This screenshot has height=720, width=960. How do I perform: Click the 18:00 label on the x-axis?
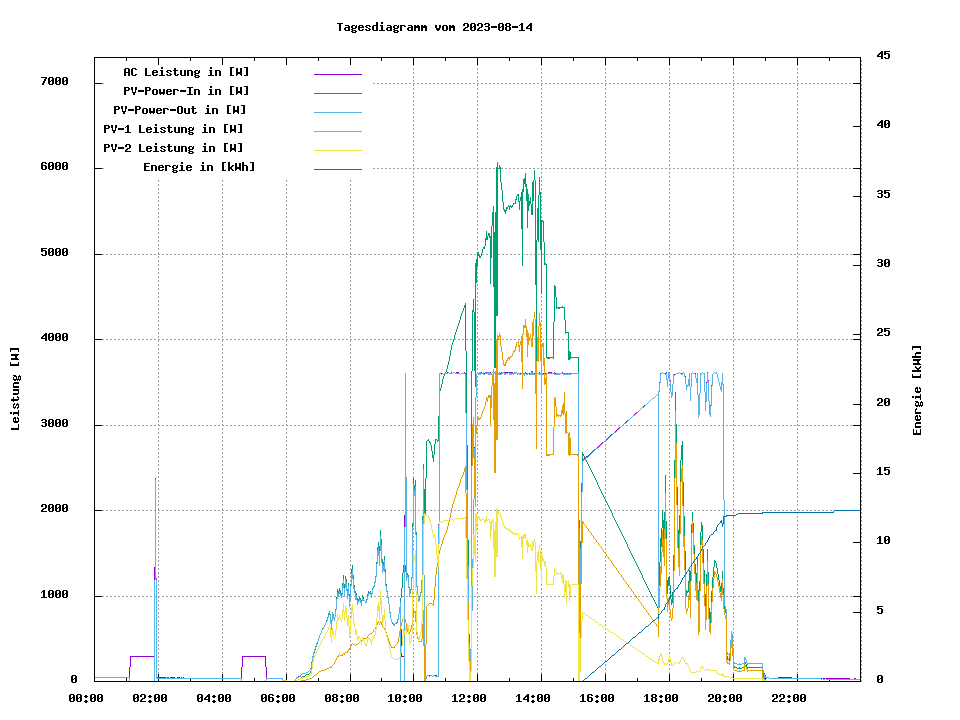click(x=661, y=698)
